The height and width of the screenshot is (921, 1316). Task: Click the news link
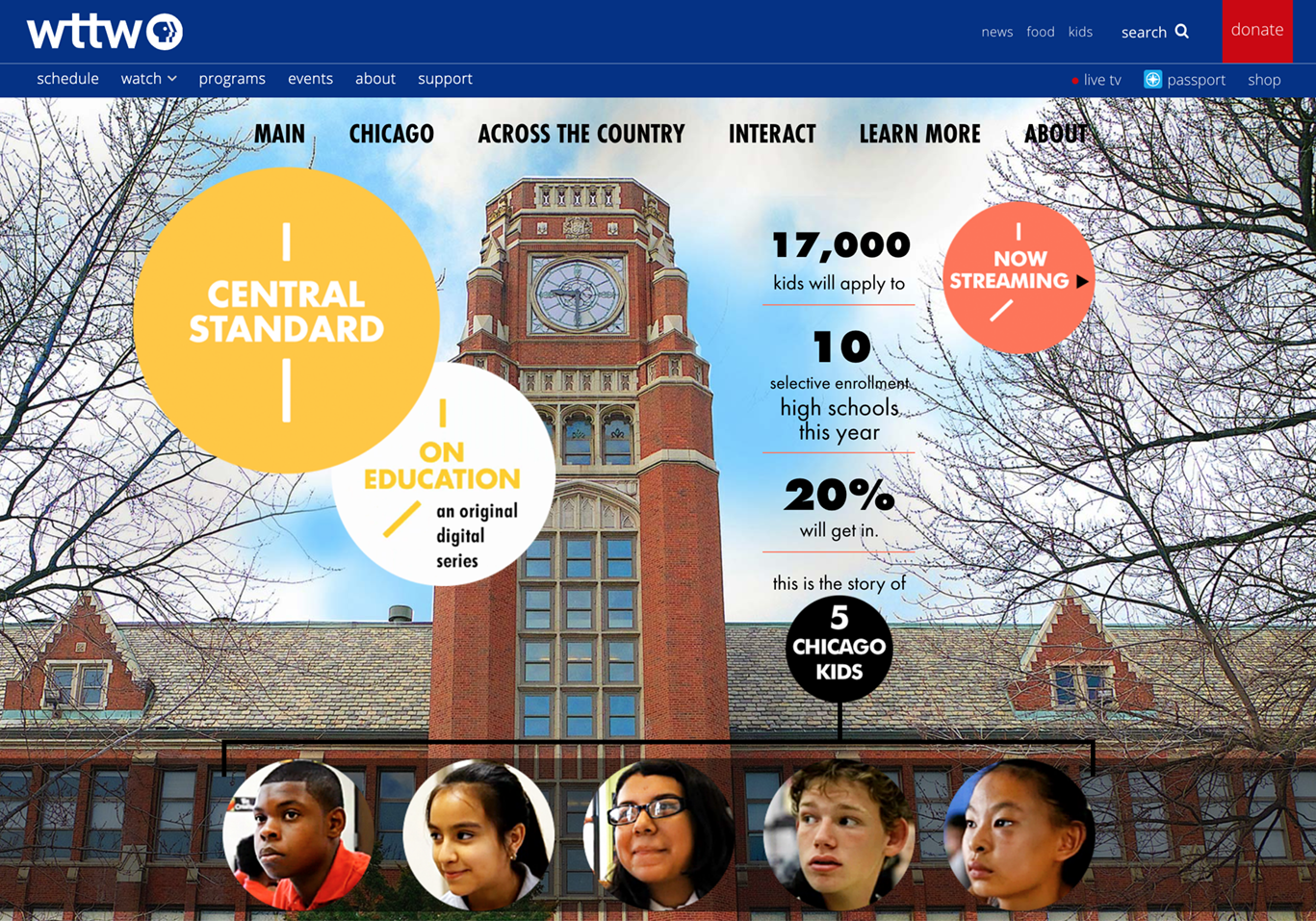tap(996, 32)
